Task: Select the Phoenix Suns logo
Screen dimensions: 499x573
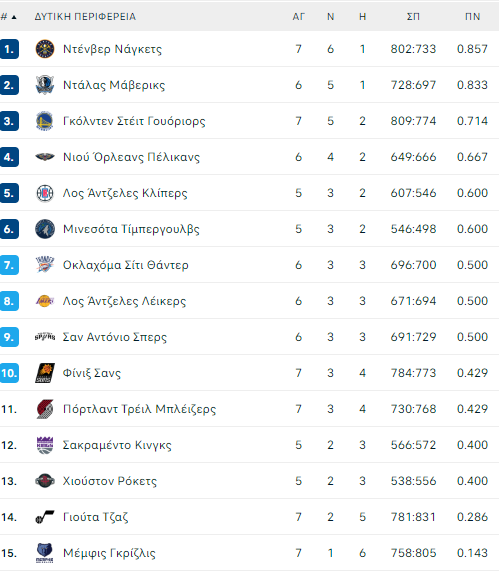Action: point(45,373)
